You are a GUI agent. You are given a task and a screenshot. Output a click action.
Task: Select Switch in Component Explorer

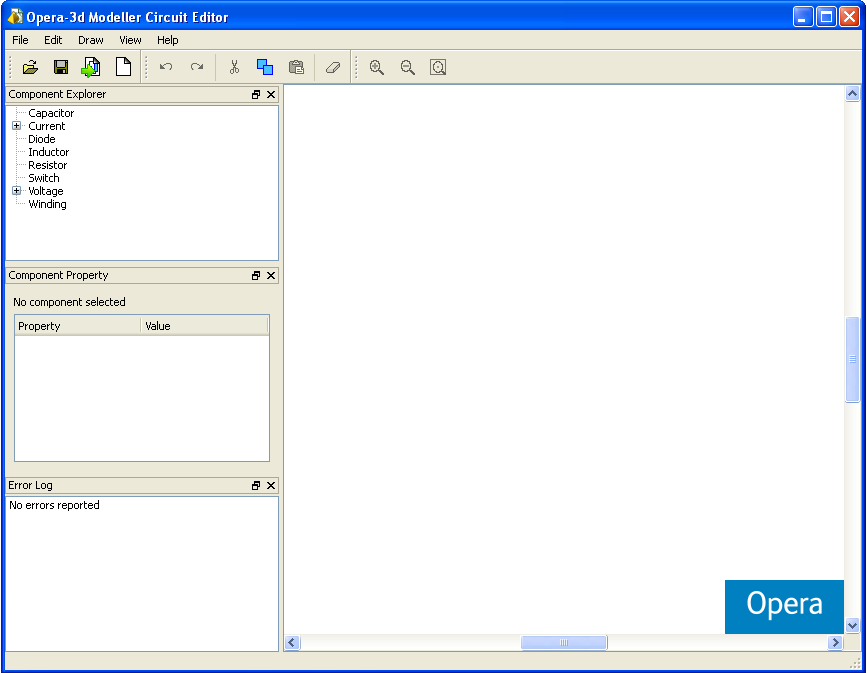[x=44, y=178]
